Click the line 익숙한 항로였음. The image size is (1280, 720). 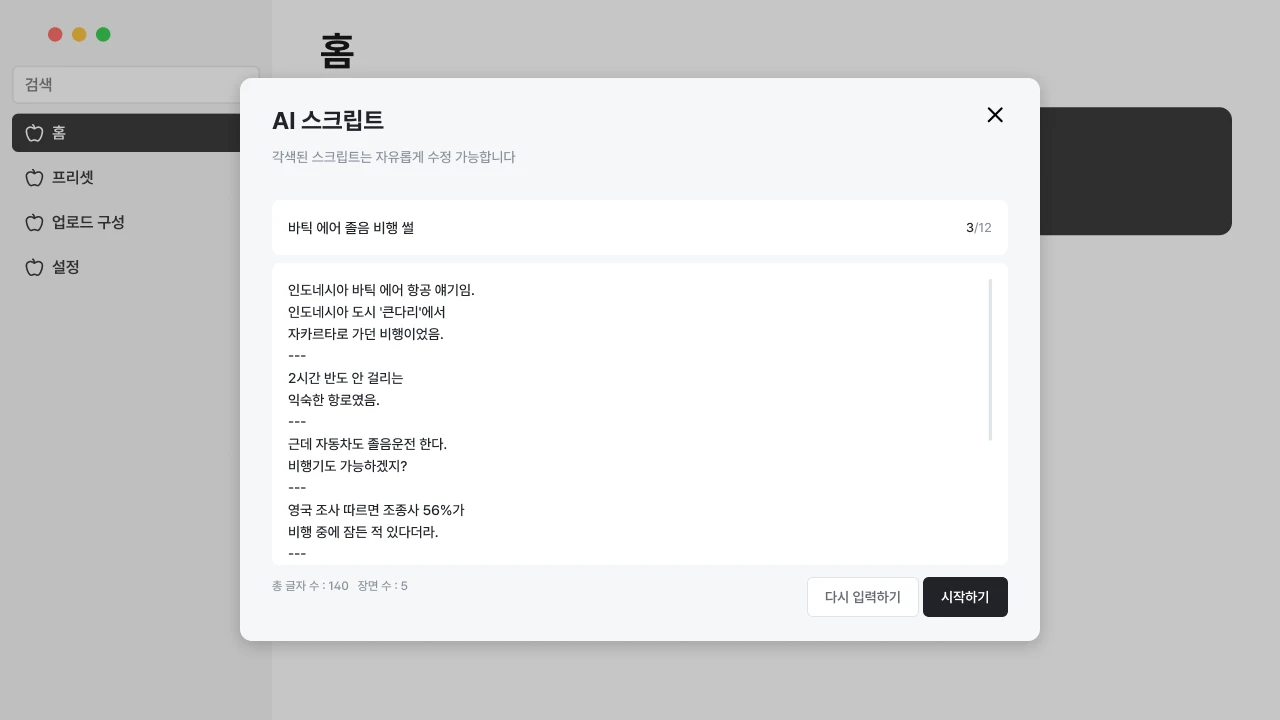[x=334, y=400]
